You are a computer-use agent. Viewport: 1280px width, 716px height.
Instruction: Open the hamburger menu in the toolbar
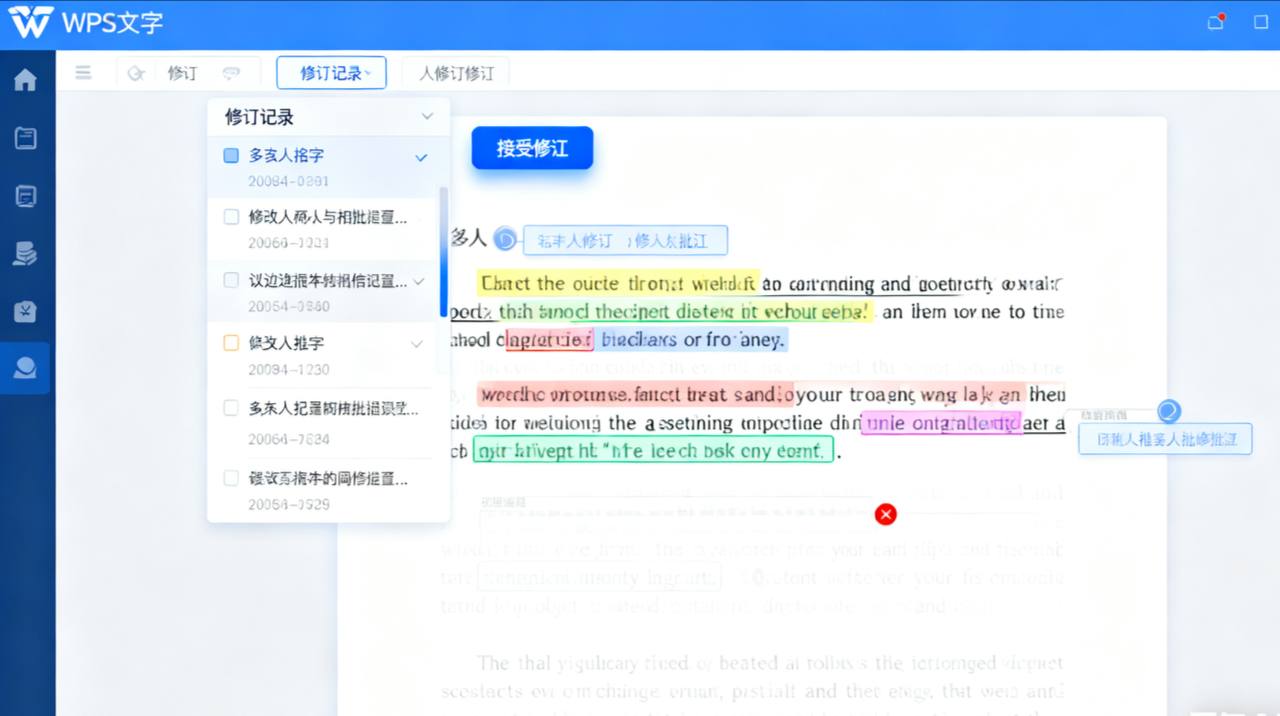click(x=83, y=72)
